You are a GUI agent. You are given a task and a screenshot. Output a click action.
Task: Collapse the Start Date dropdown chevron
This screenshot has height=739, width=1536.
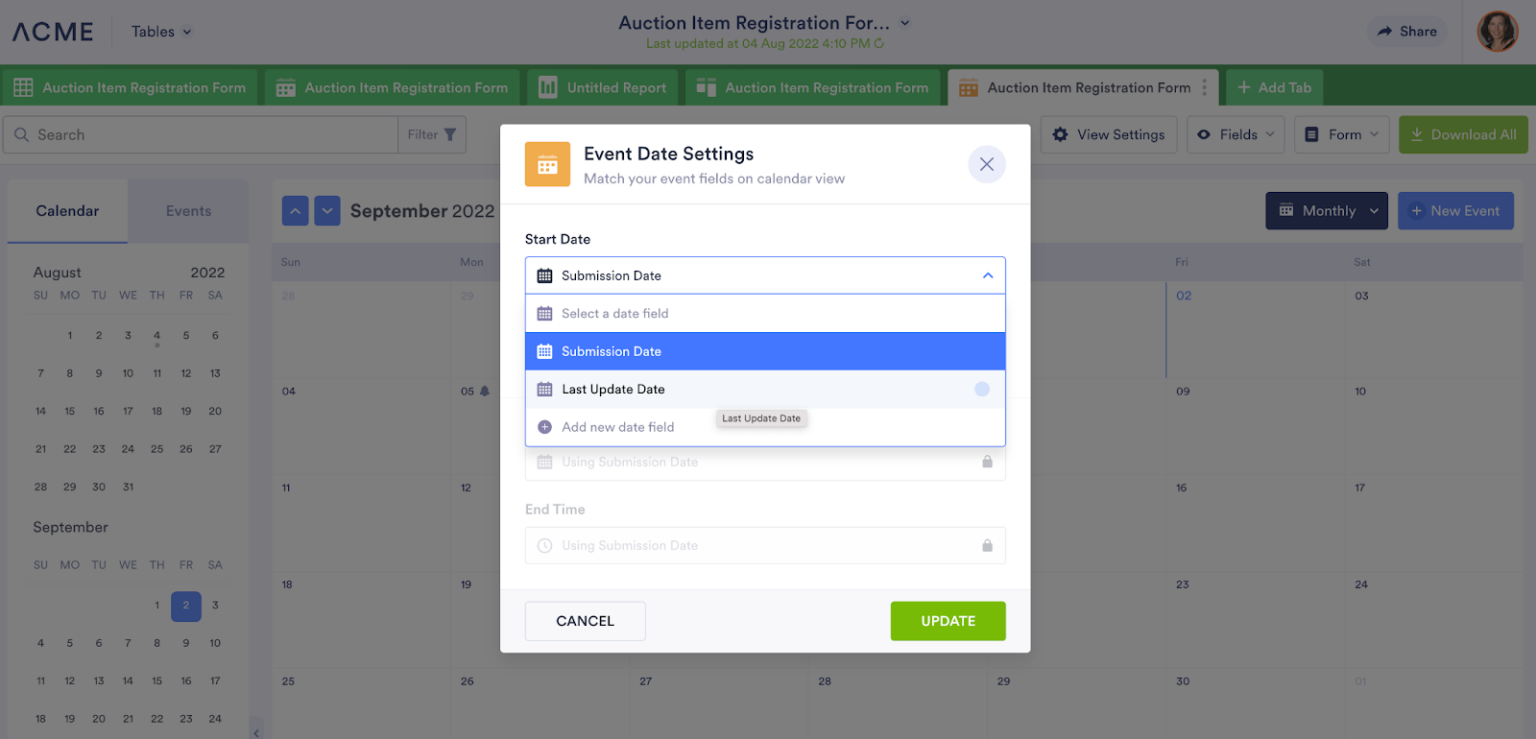click(x=987, y=275)
